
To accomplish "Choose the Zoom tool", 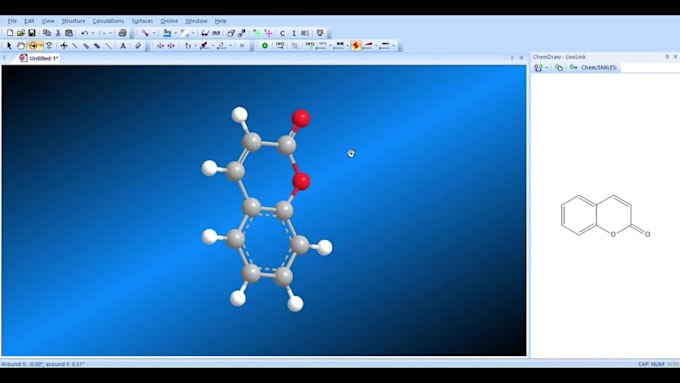I will pyautogui.click(x=49, y=46).
